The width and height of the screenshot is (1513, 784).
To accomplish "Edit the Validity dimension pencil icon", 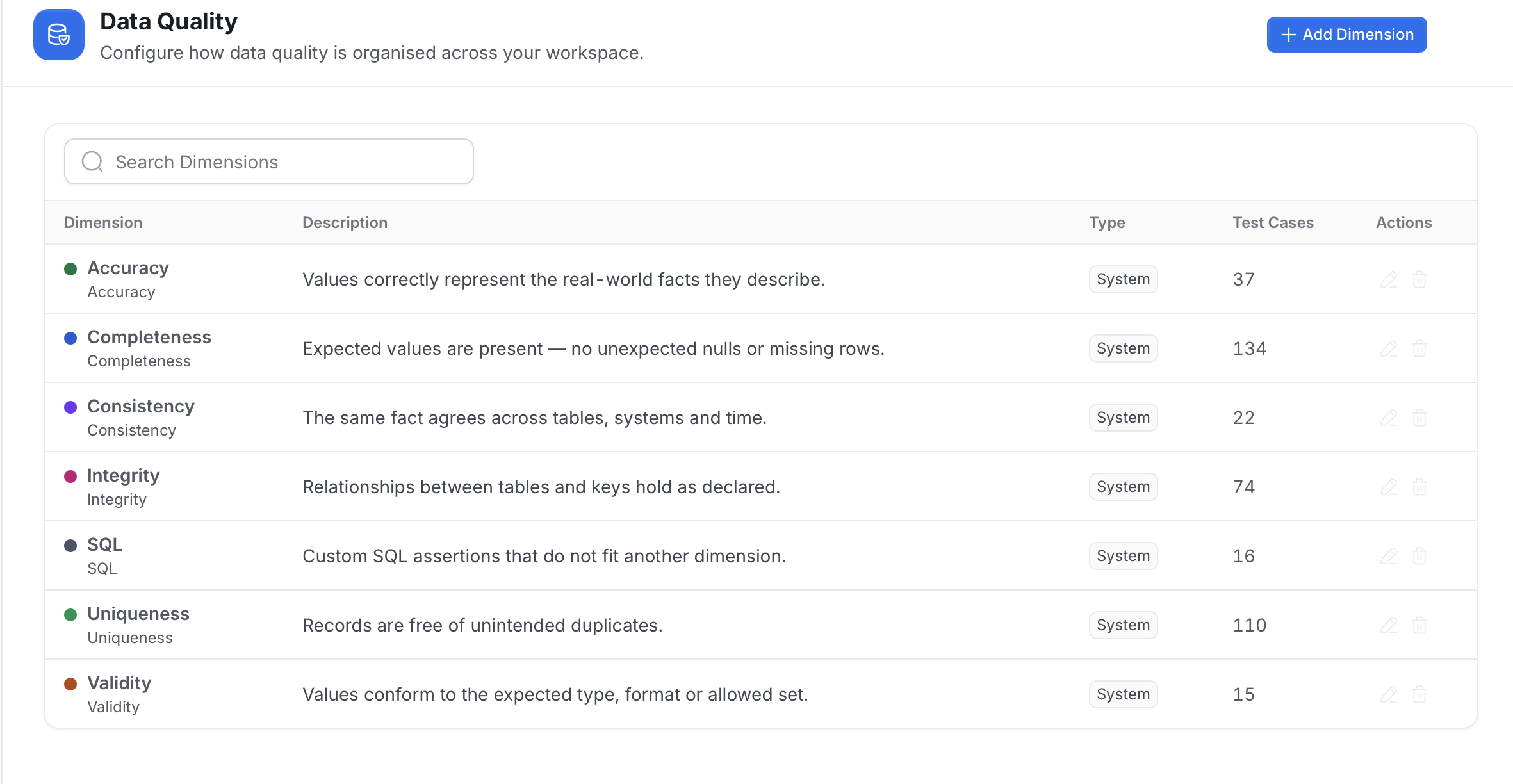I will (x=1389, y=694).
